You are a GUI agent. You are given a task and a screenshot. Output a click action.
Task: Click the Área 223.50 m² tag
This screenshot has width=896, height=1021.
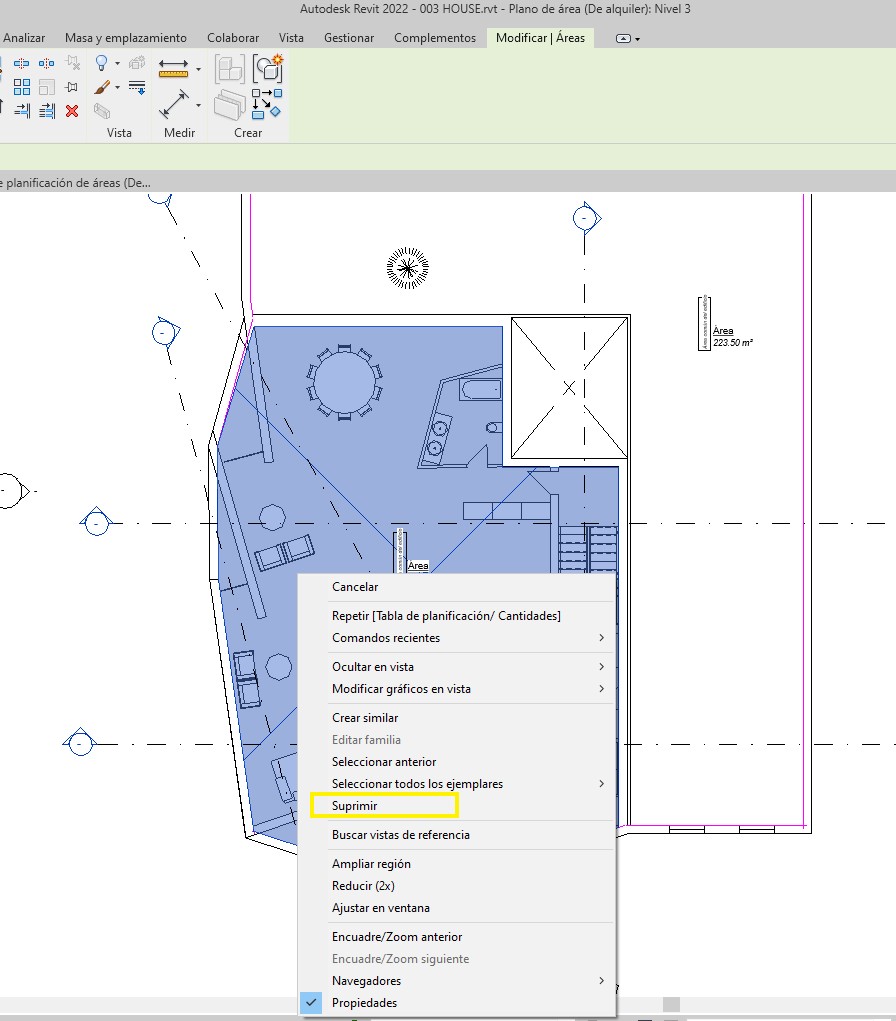731,336
